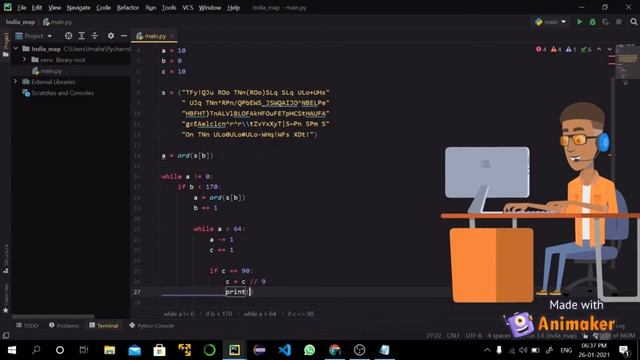The width and height of the screenshot is (640, 360).
Task: Open the Problems tool window
Action: click(x=64, y=326)
